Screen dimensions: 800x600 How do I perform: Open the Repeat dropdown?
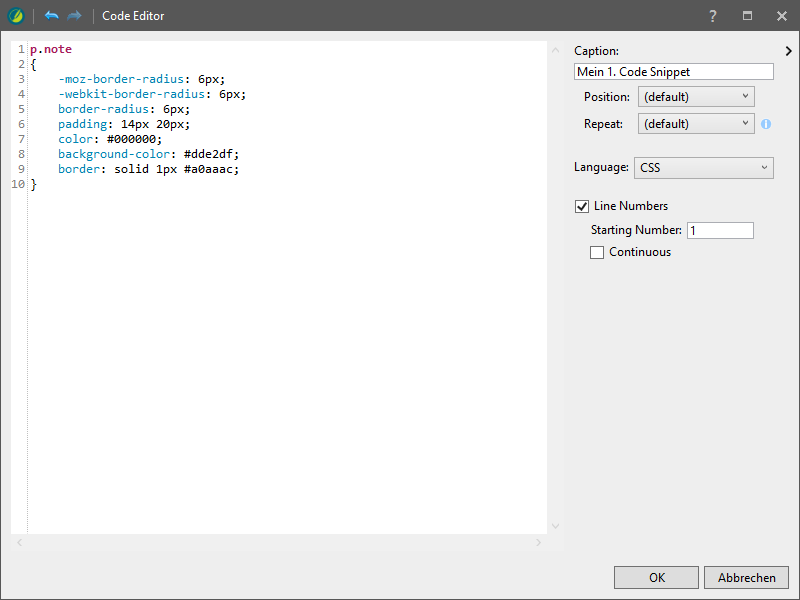coord(696,124)
